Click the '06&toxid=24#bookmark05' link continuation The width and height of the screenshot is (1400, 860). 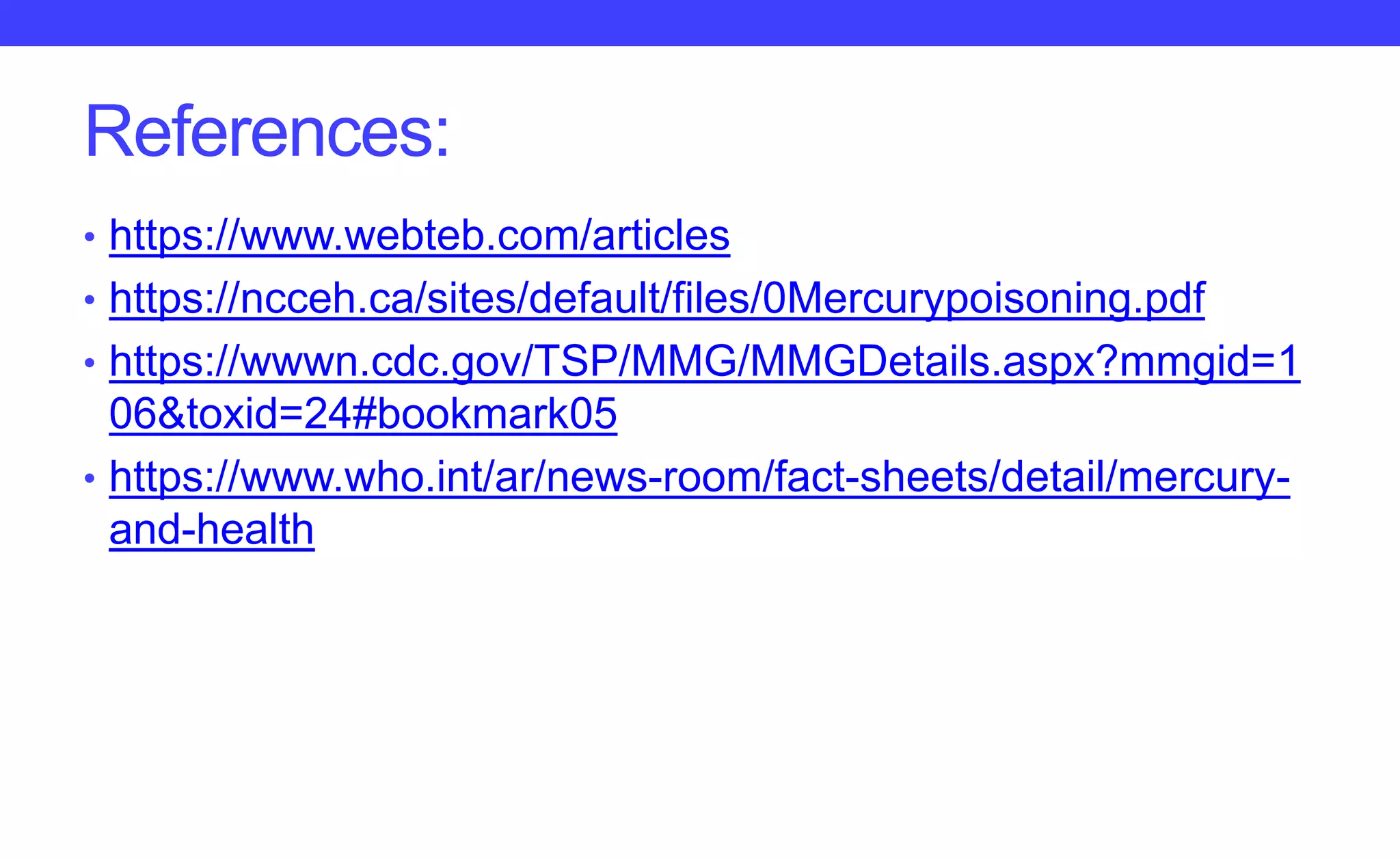pyautogui.click(x=363, y=414)
